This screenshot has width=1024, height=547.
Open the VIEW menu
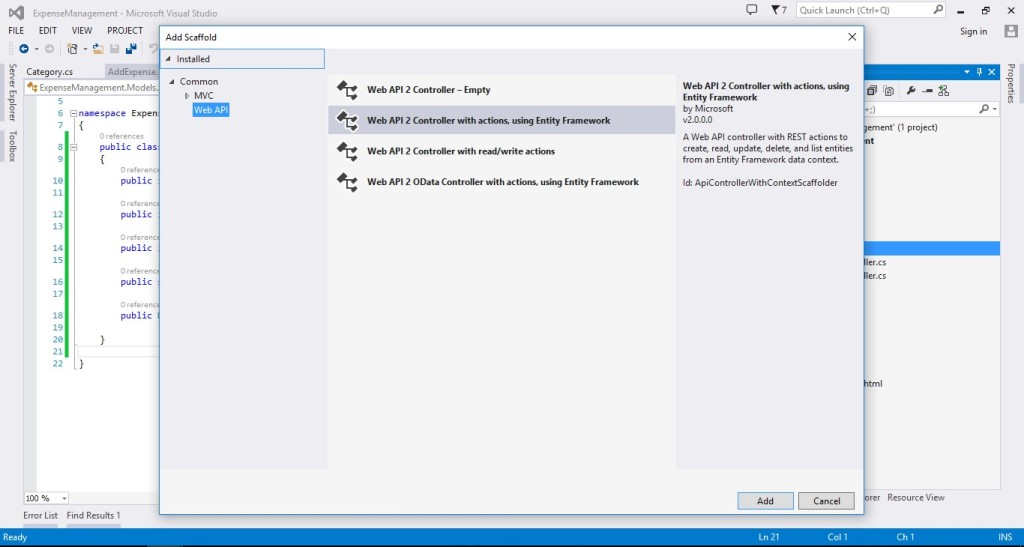click(x=82, y=31)
